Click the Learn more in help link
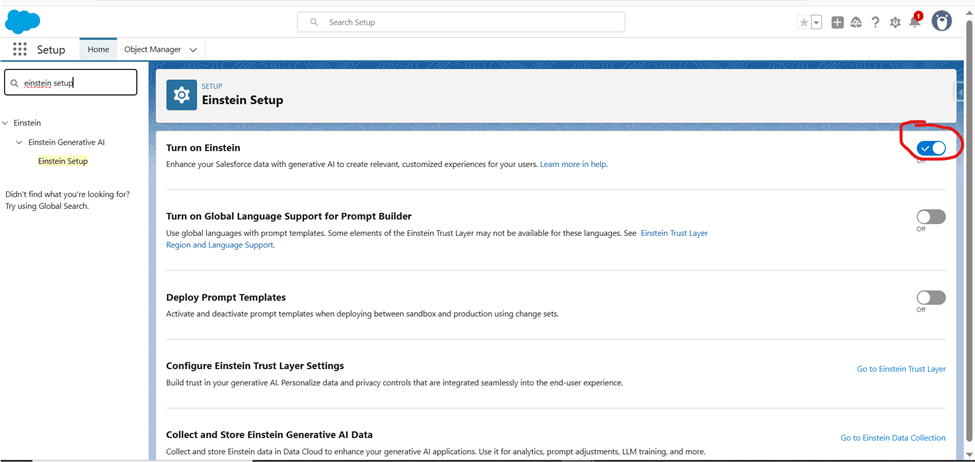Screen dimensions: 975x462 [573, 165]
